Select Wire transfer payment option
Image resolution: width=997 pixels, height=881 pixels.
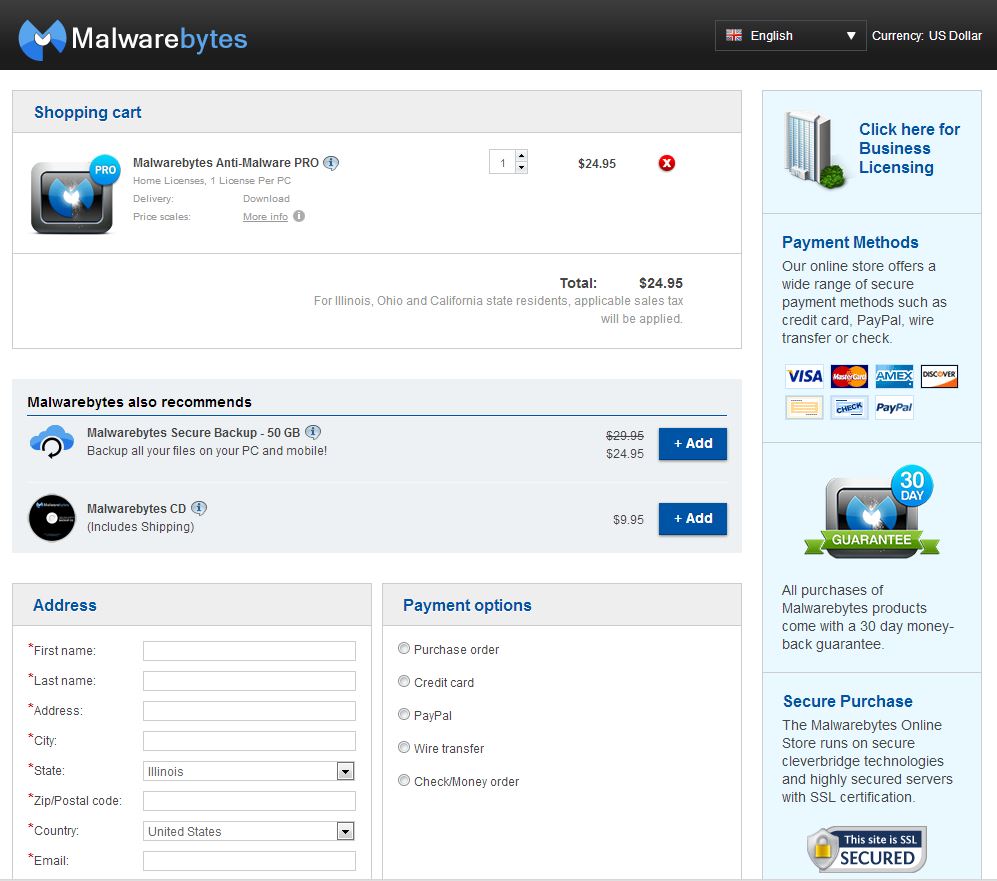[404, 748]
